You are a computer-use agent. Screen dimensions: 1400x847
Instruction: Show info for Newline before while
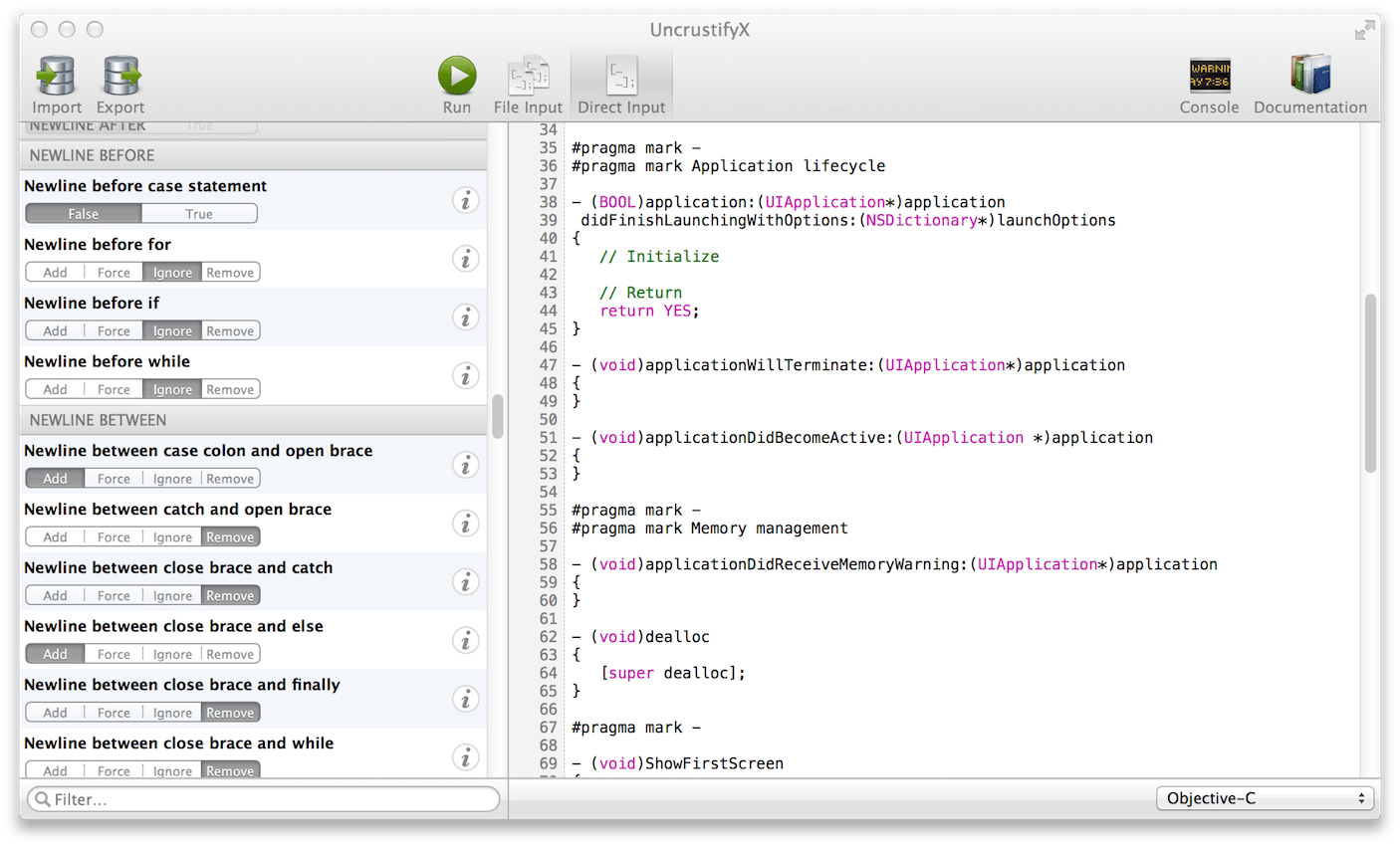click(465, 376)
